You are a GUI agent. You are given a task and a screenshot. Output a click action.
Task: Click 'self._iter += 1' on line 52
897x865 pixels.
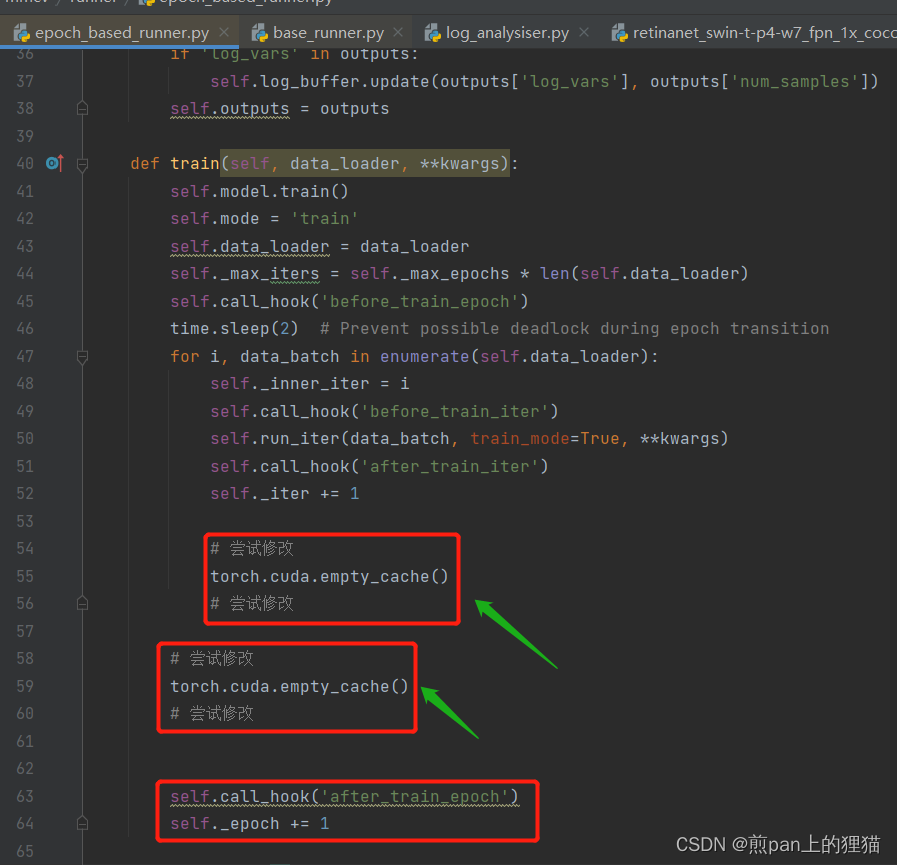click(x=284, y=494)
